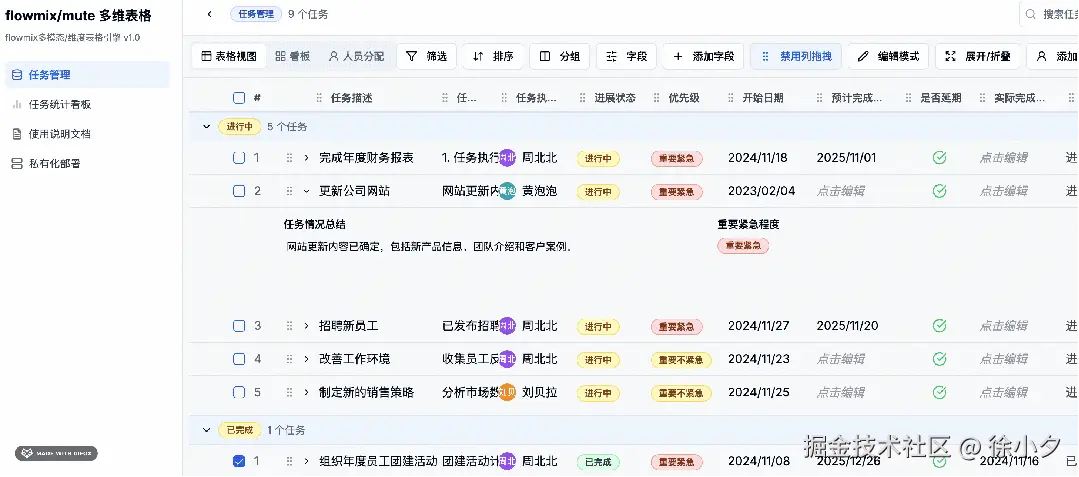Click green check icon in 招聘新员工 row
This screenshot has height=477, width=1079.
click(x=939, y=326)
